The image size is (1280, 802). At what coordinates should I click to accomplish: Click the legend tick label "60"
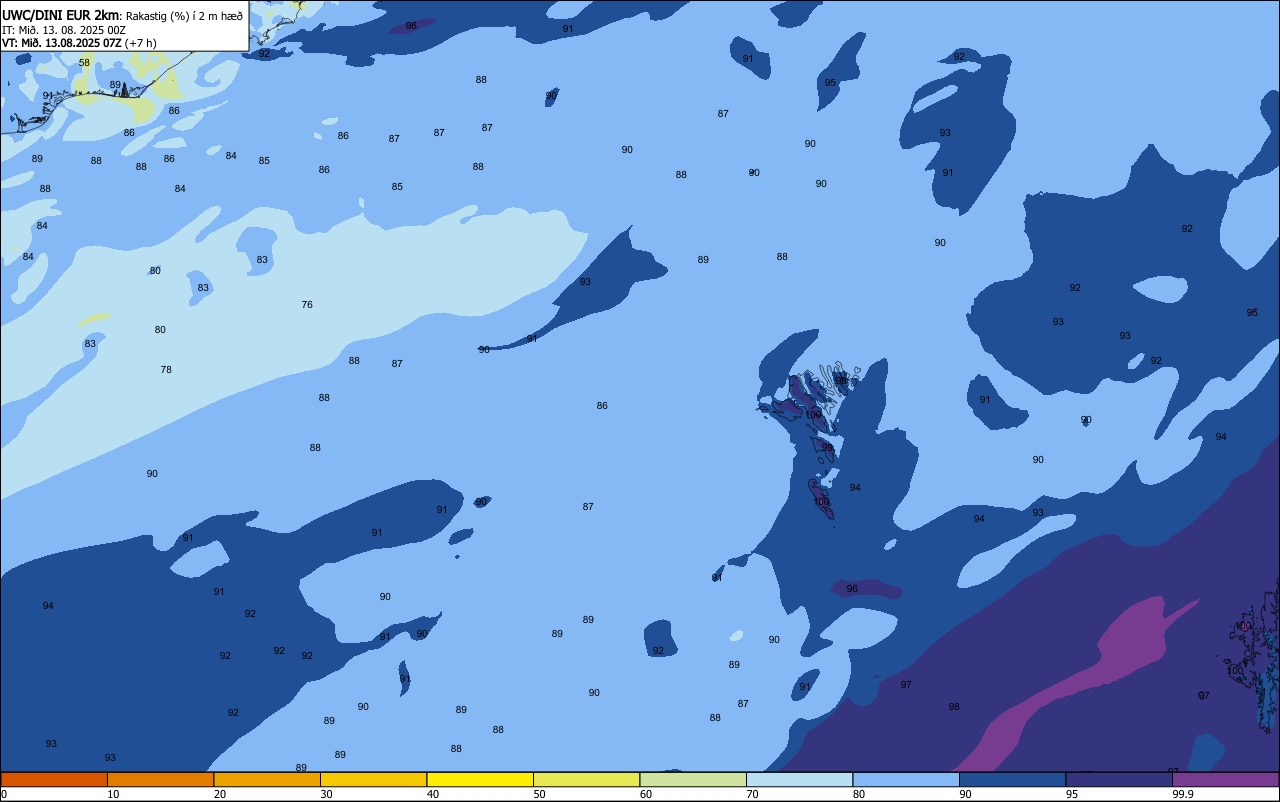point(646,794)
